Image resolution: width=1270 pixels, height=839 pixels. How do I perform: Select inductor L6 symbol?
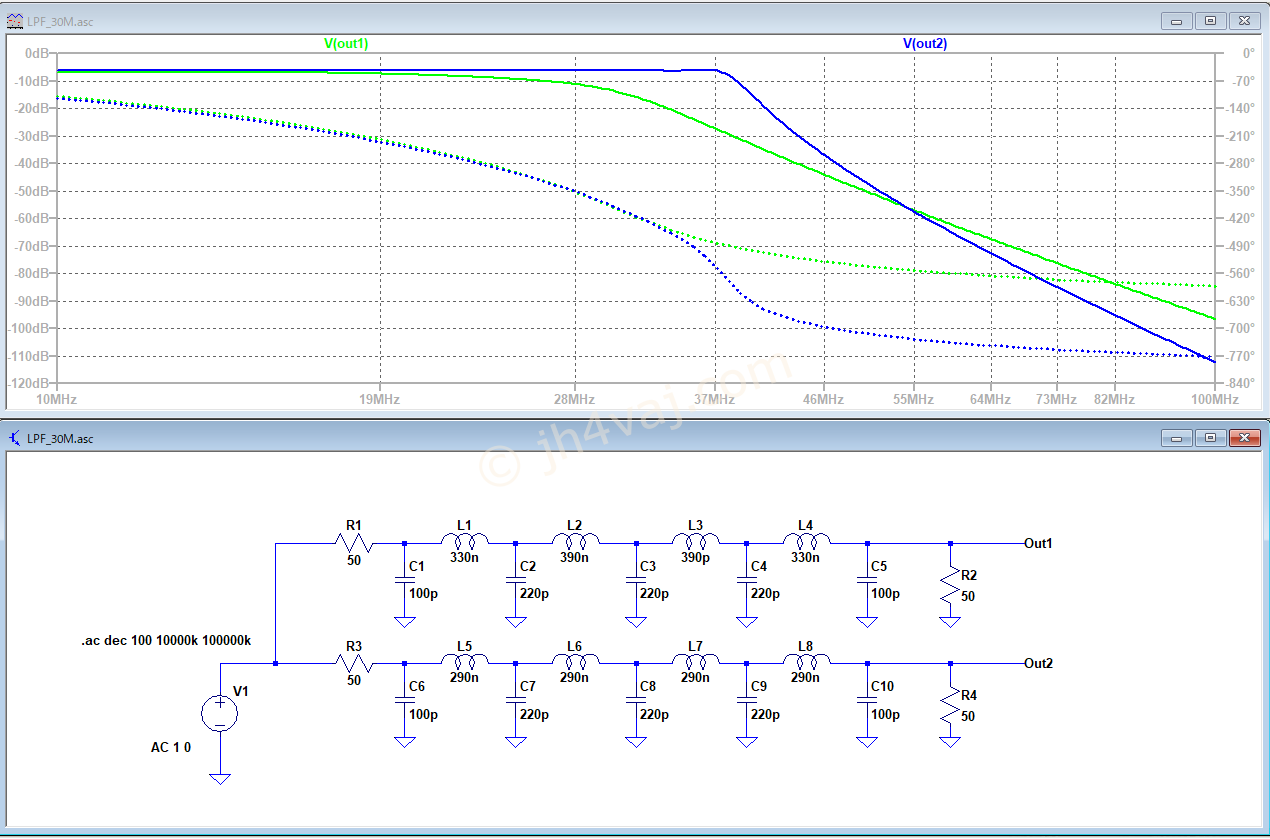575,662
